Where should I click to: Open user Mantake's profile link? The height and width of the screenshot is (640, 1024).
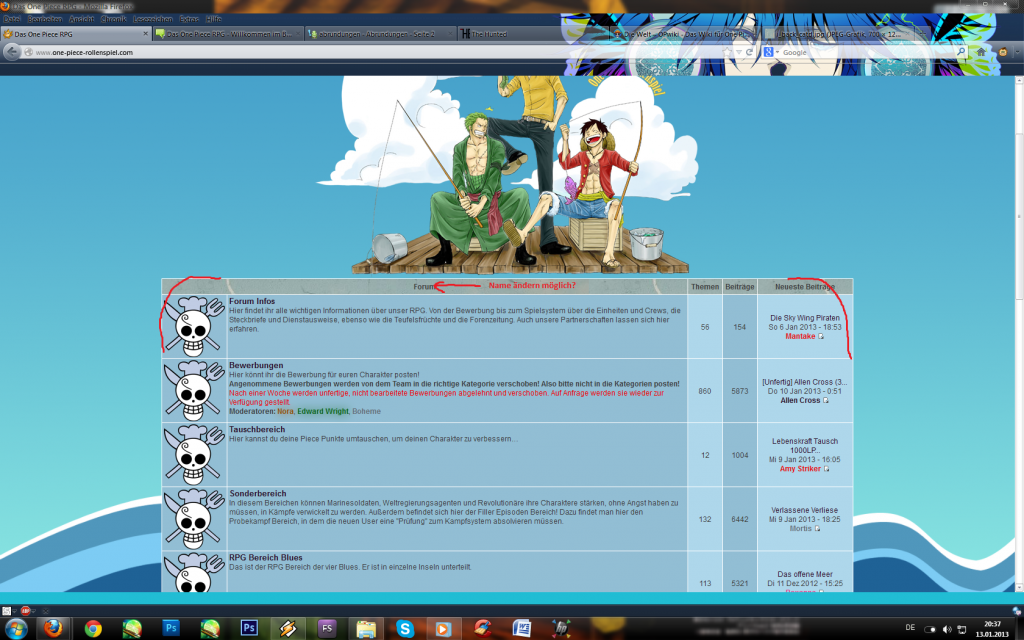800,336
